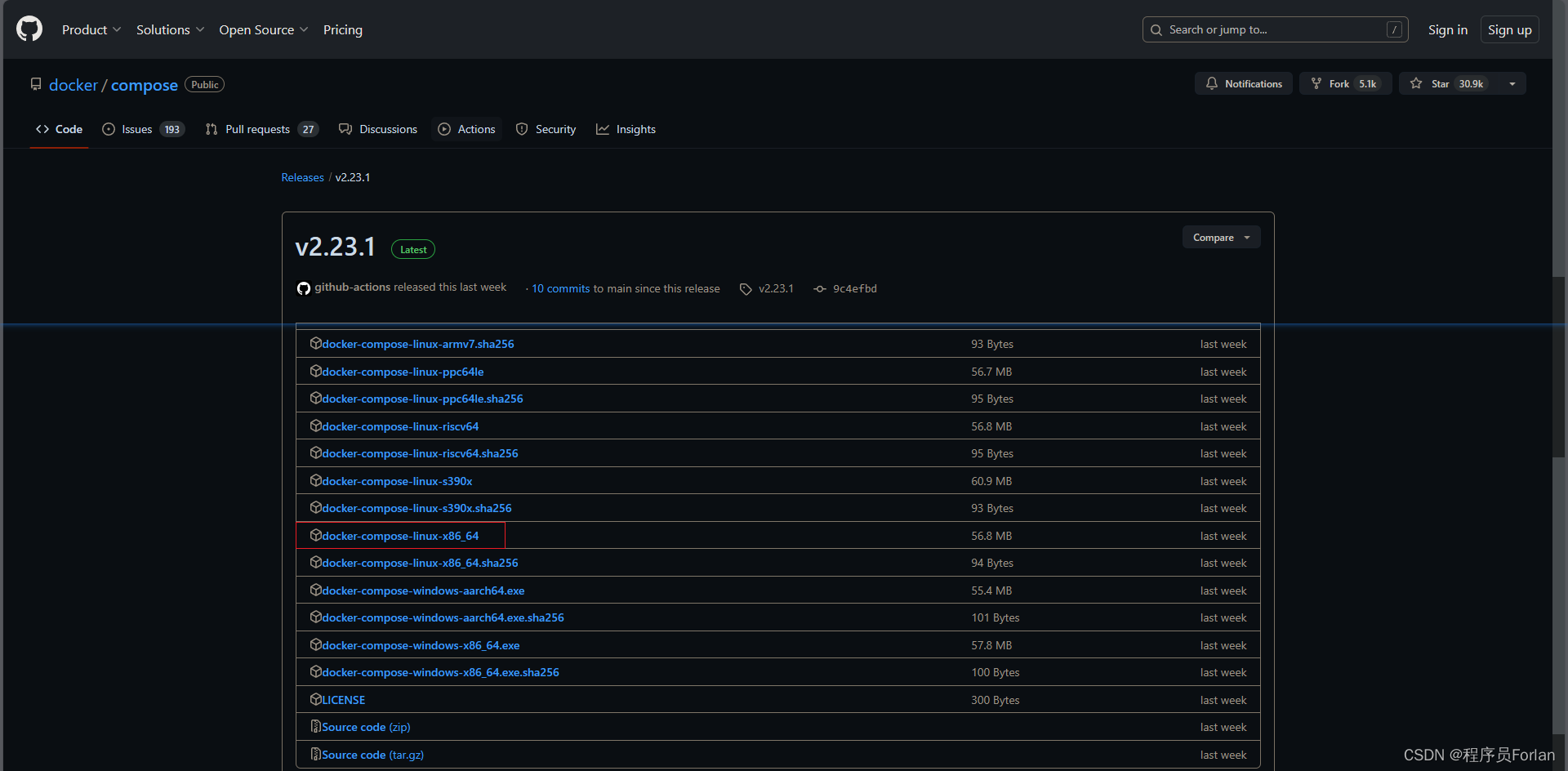Screen dimensions: 1568x771
Task: Open the Actions tab
Action: tap(466, 129)
